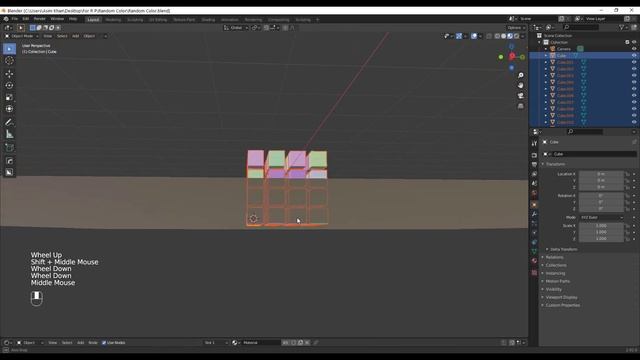
Task: Open the Tool properties tab
Action: click(534, 144)
